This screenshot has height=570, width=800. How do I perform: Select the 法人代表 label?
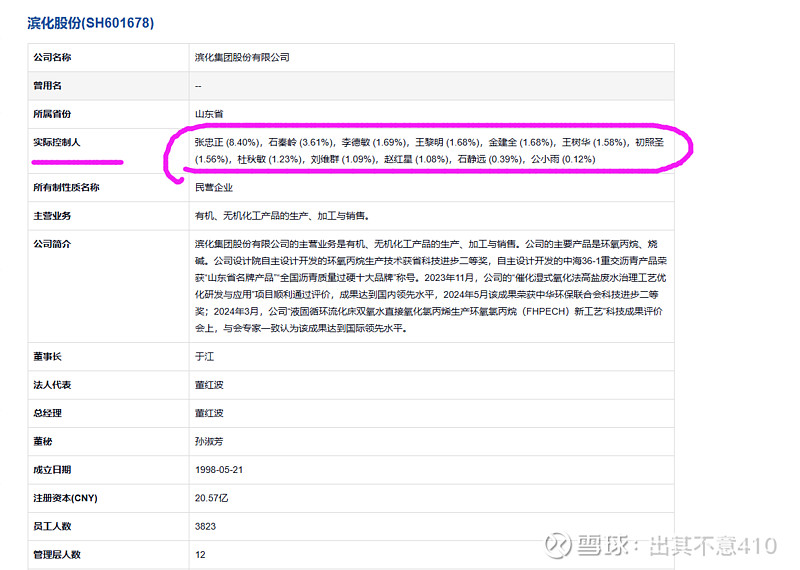pyautogui.click(x=52, y=385)
